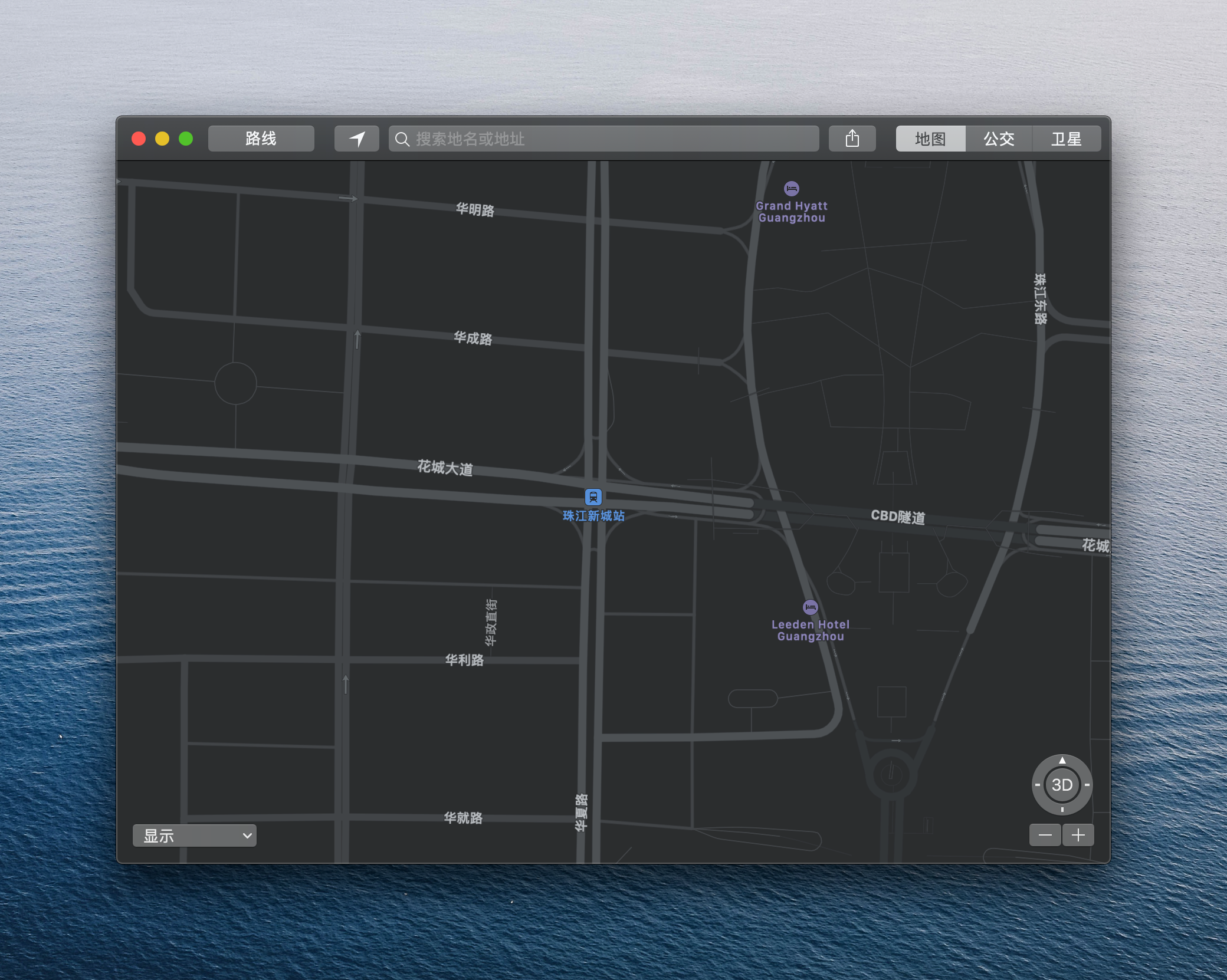Screen dimensions: 1227x980
Task: Click the 路线 directions button
Action: [x=261, y=139]
